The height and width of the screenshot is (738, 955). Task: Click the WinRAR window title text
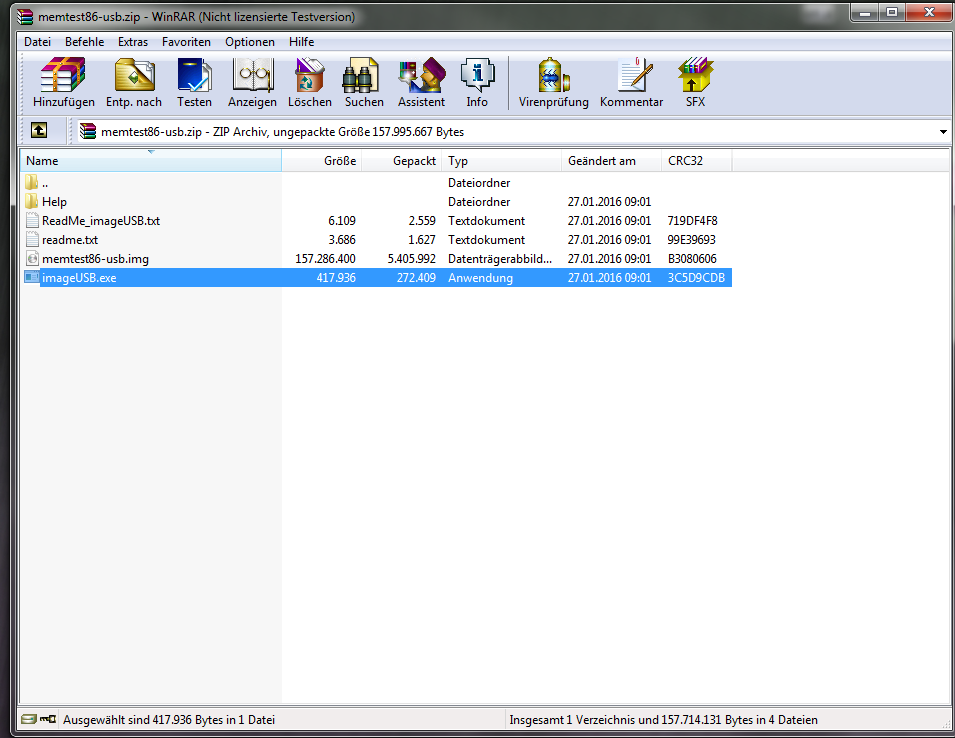(x=196, y=16)
